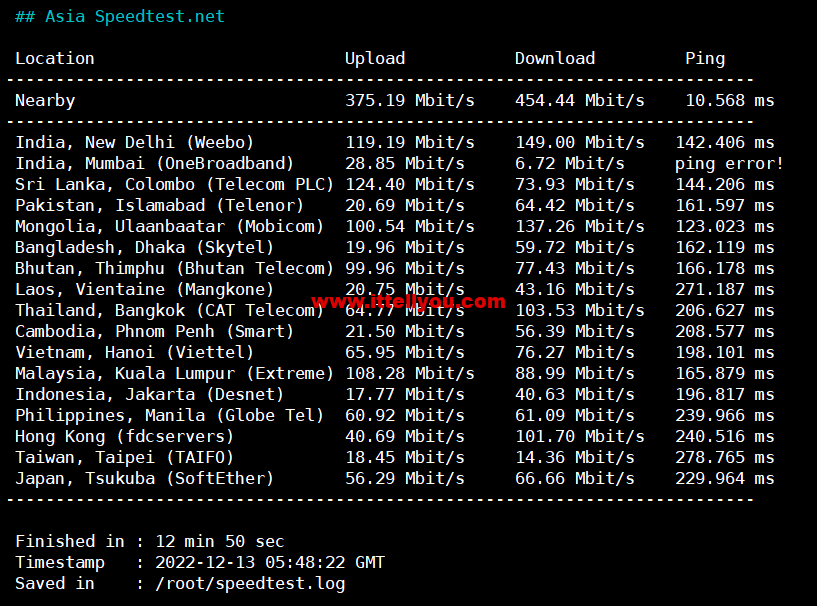817x606 pixels.
Task: Click the 'ping error!' text
Action: [x=729, y=164]
